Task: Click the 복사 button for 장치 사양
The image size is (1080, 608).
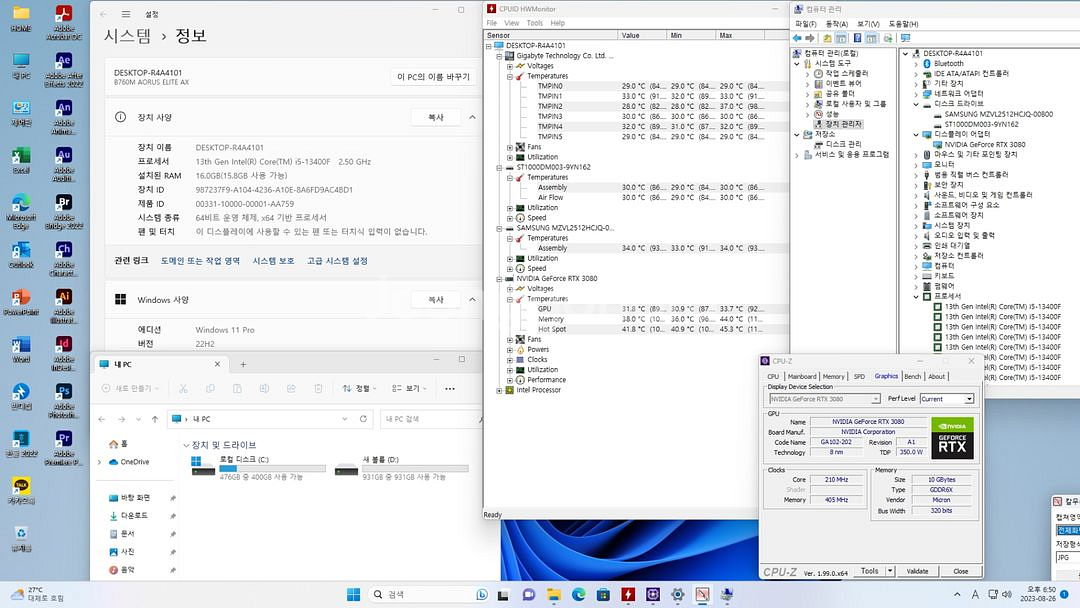Action: tap(436, 117)
